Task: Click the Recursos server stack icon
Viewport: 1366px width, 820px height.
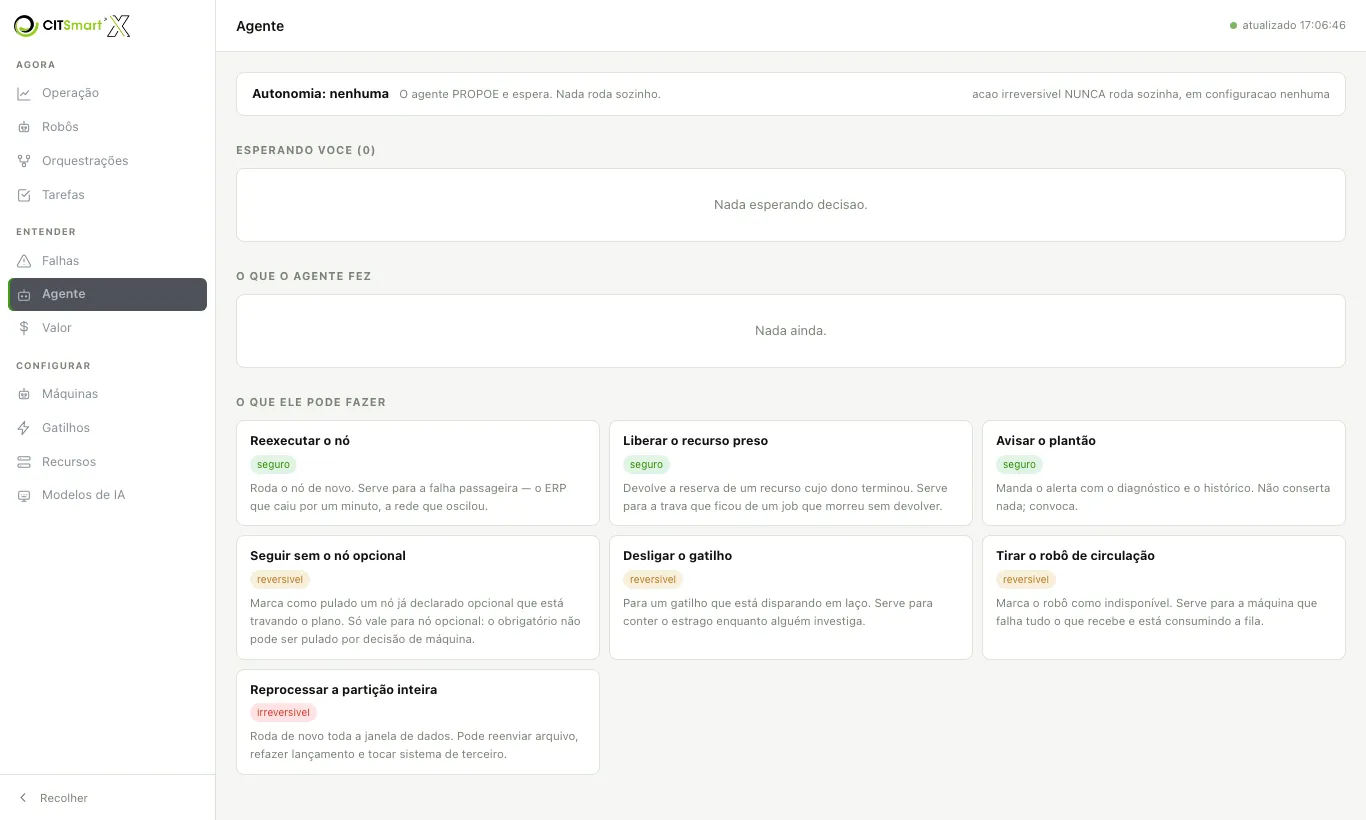Action: (24, 462)
